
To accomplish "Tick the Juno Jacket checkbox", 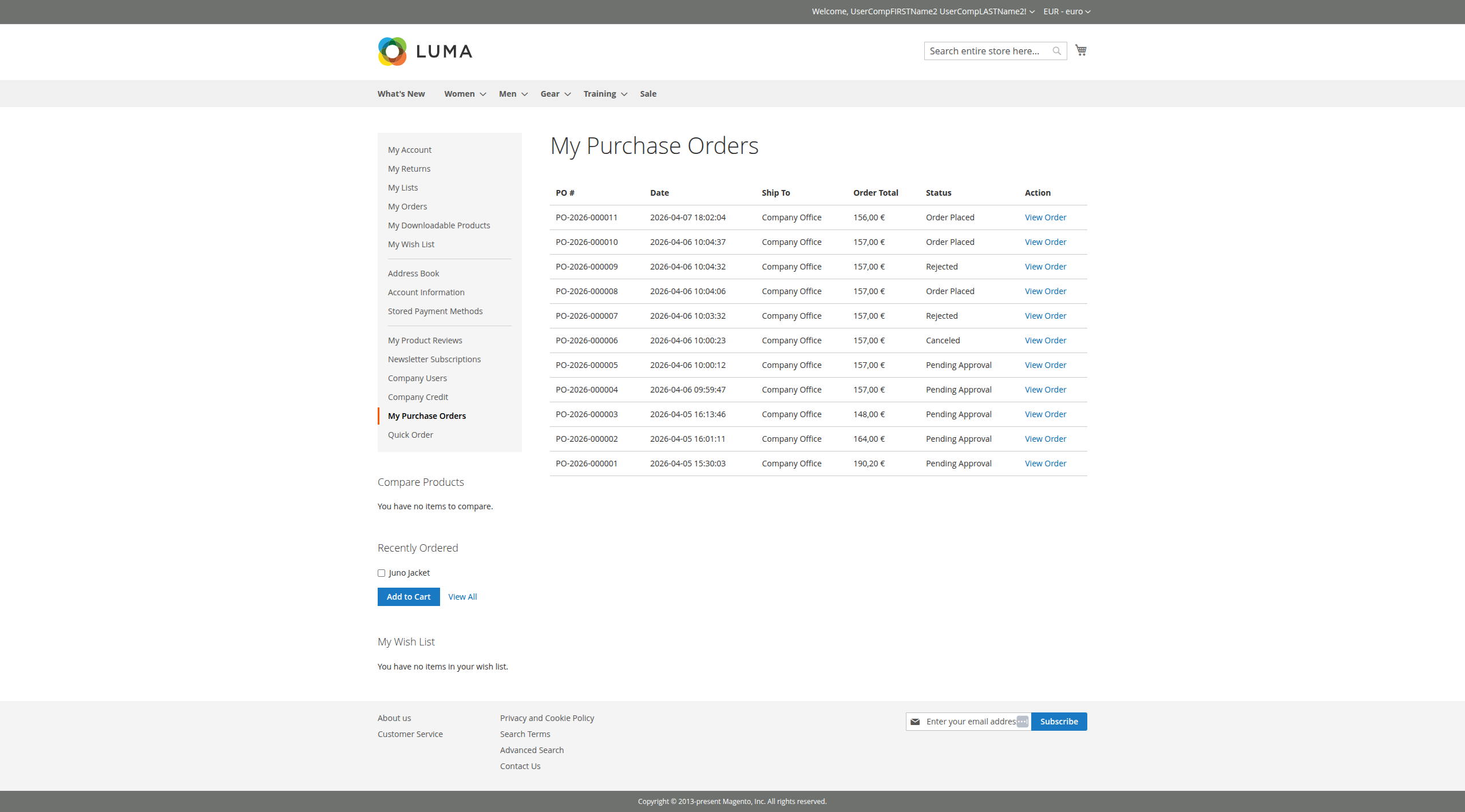I will point(382,573).
